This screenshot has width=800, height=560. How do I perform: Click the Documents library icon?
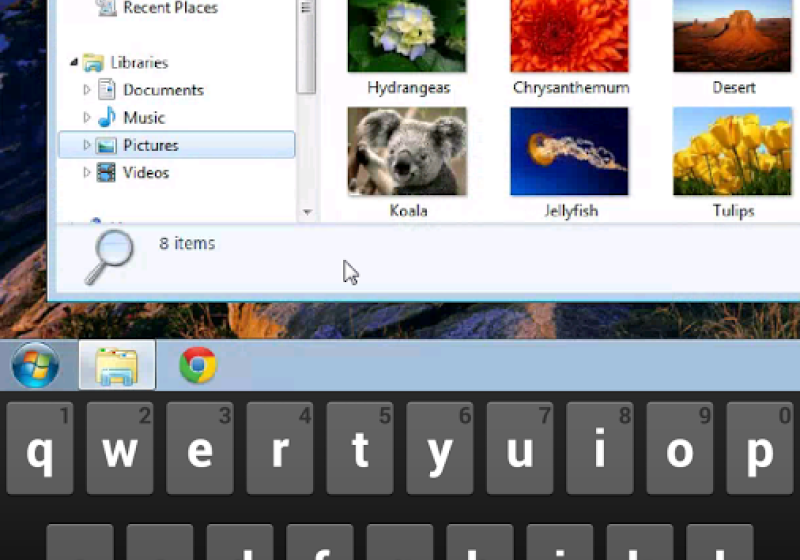[106, 90]
